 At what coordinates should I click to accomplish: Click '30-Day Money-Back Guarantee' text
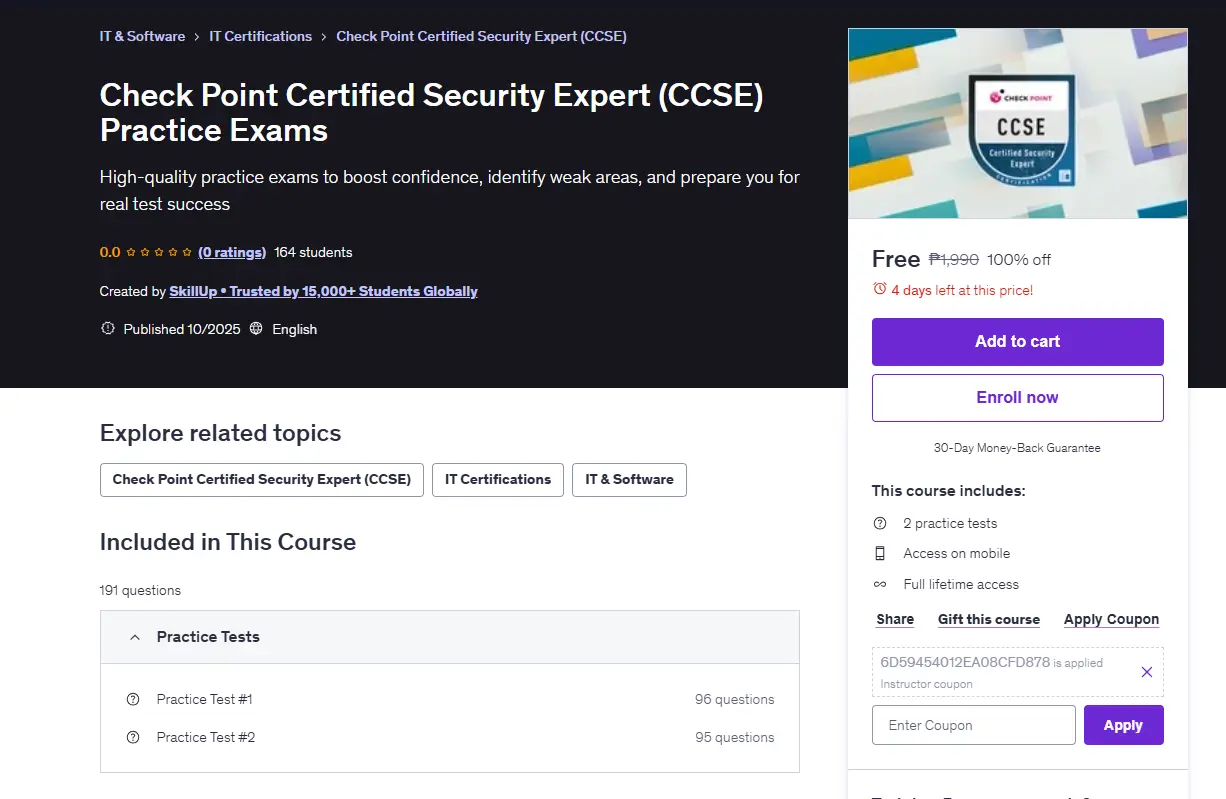[x=1017, y=448]
